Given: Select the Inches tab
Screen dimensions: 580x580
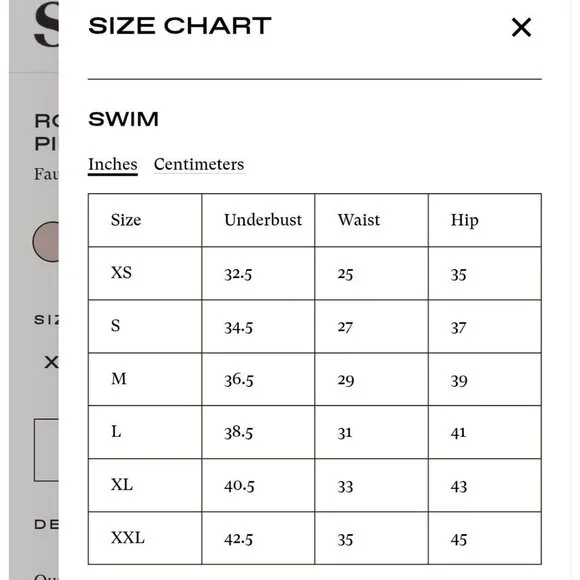Looking at the screenshot, I should [x=113, y=165].
